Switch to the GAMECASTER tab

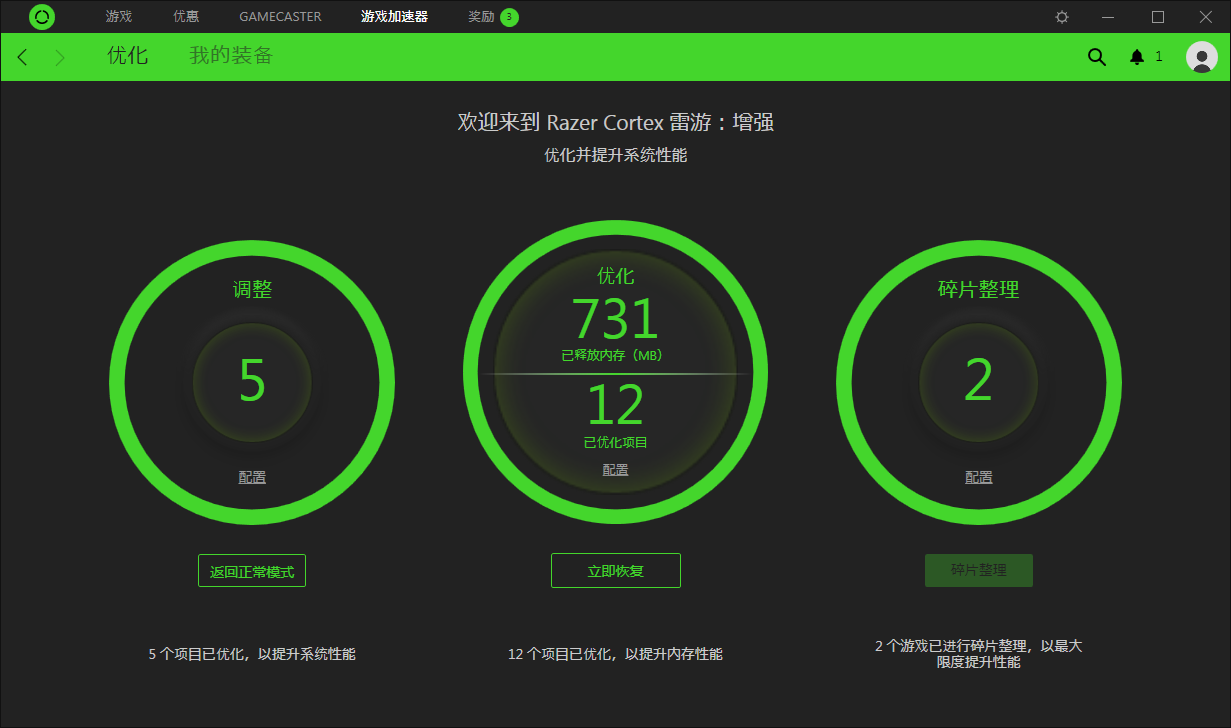coord(280,17)
